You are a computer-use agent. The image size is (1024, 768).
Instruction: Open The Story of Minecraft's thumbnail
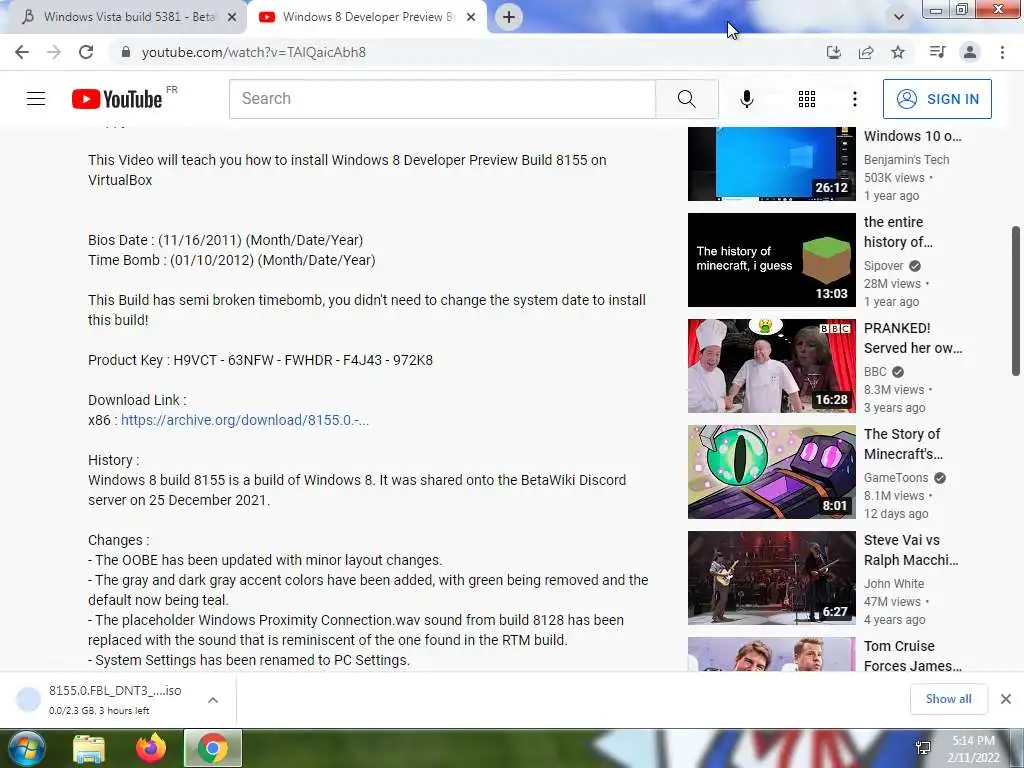[771, 472]
